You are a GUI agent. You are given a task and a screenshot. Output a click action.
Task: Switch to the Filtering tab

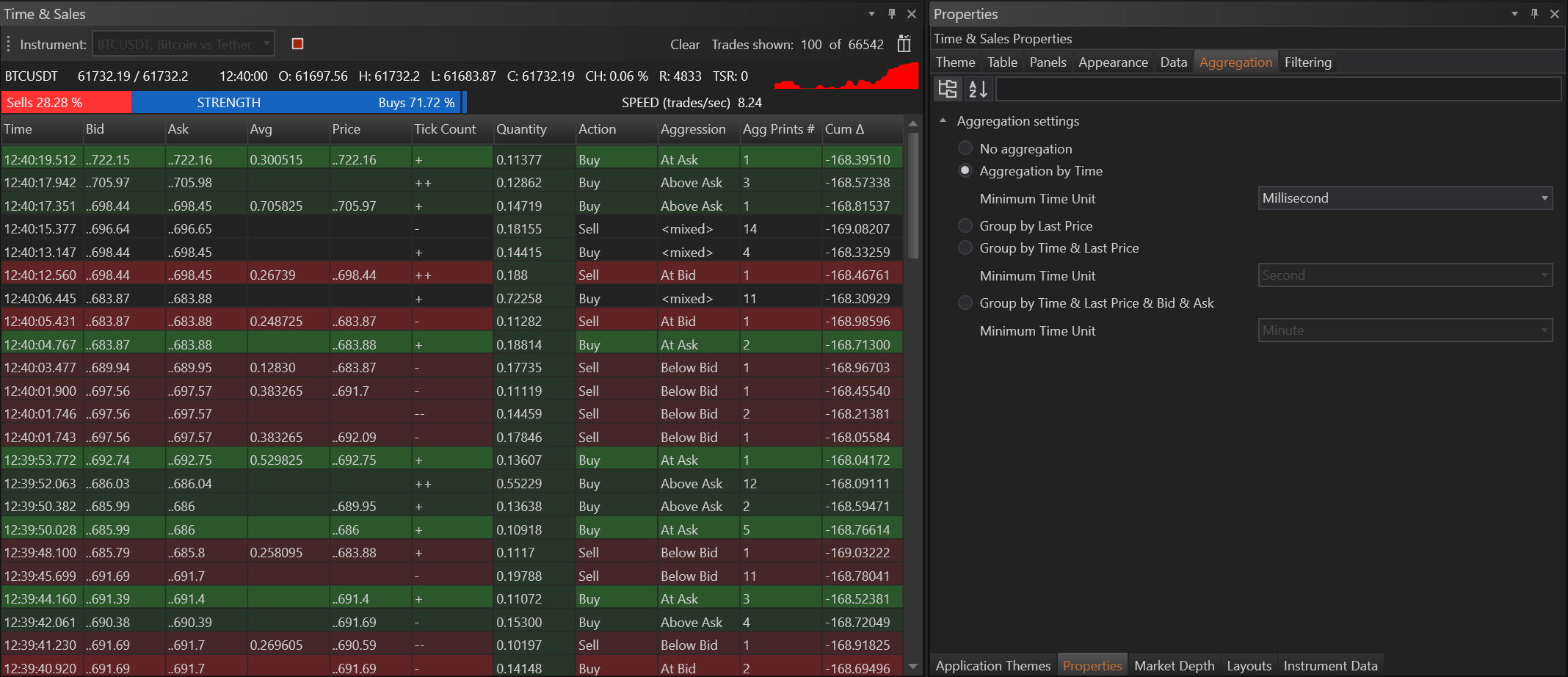pyautogui.click(x=1307, y=62)
